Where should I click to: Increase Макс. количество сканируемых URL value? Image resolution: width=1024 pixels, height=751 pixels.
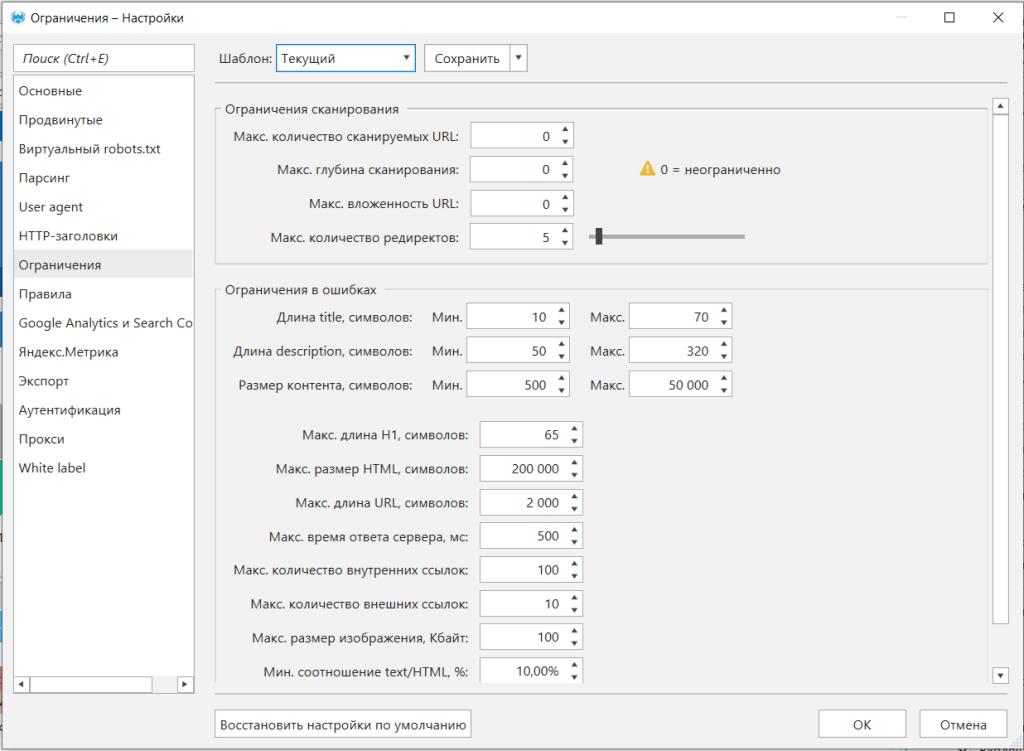tap(565, 130)
